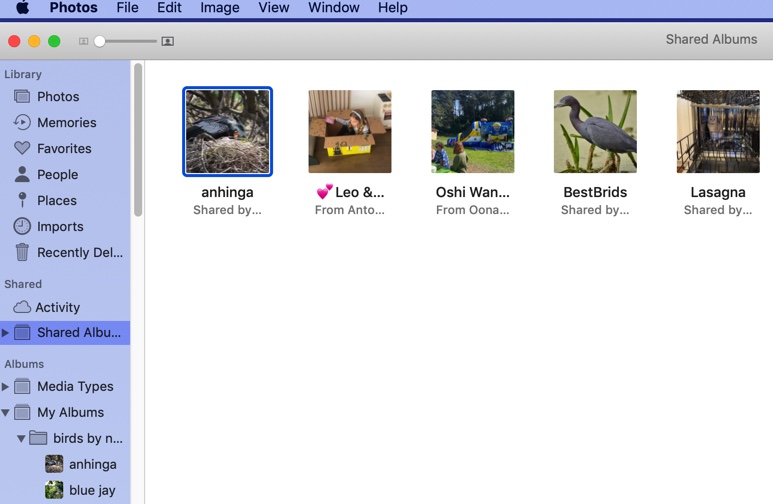Open the blue jay album in sidebar
This screenshot has width=773, height=504.
coord(80,490)
